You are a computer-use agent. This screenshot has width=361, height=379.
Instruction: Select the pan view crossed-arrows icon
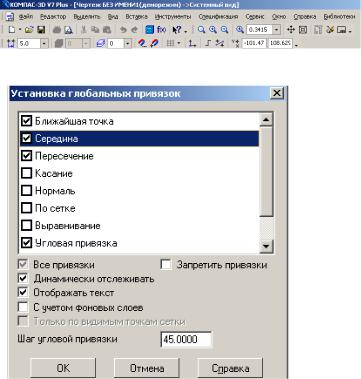click(291, 30)
